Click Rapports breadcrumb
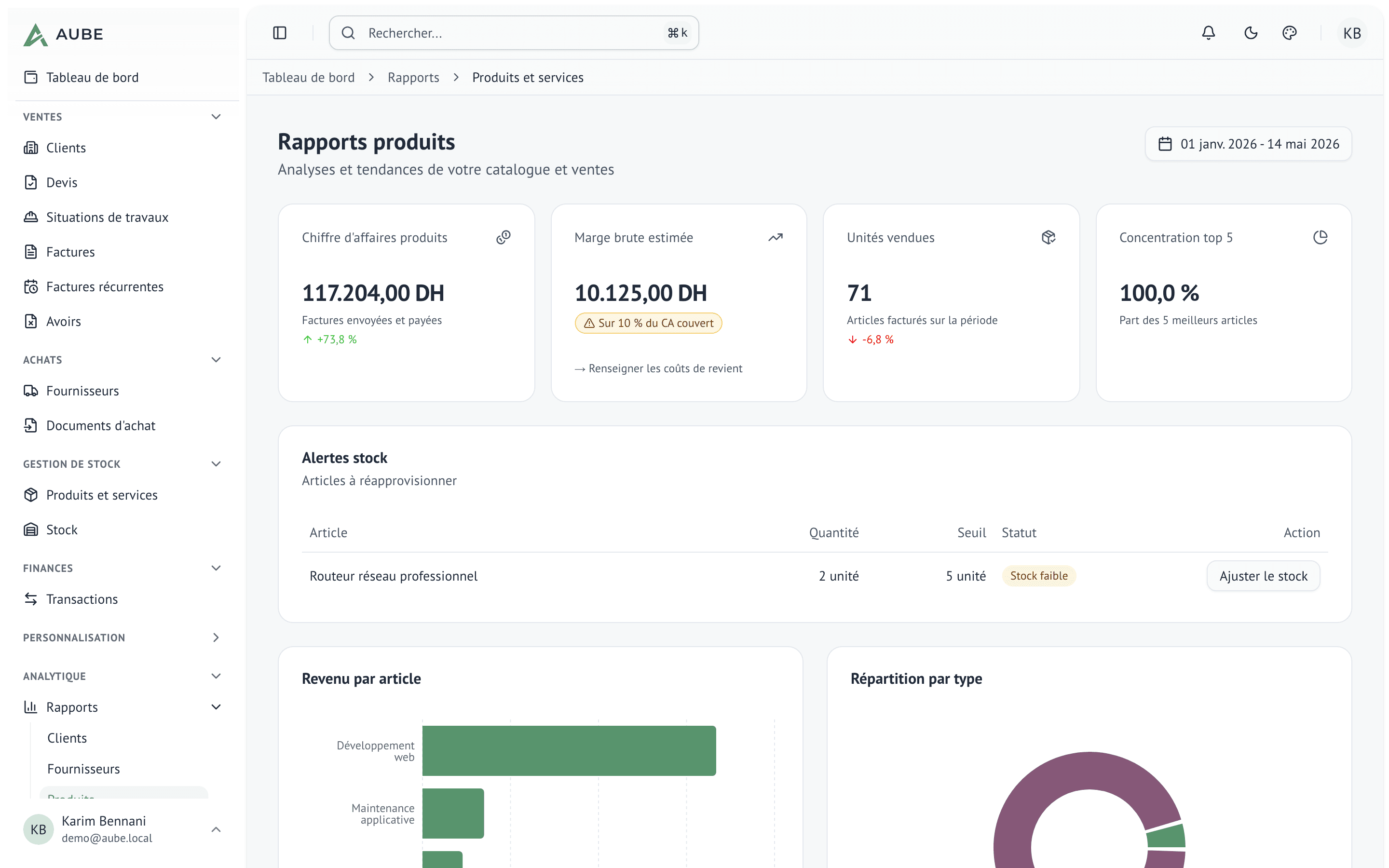This screenshot has height=868, width=1389. tap(413, 78)
